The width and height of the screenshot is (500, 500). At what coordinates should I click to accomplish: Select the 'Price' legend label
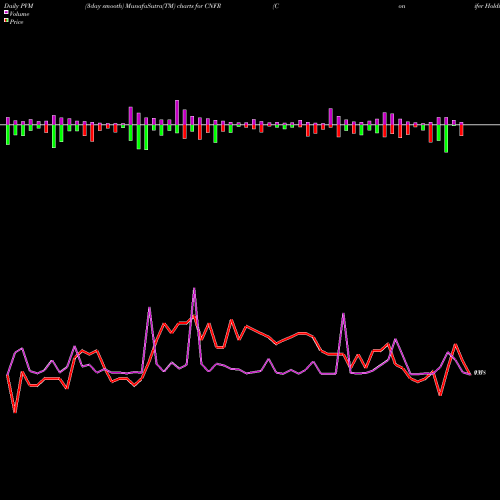pyautogui.click(x=16, y=22)
